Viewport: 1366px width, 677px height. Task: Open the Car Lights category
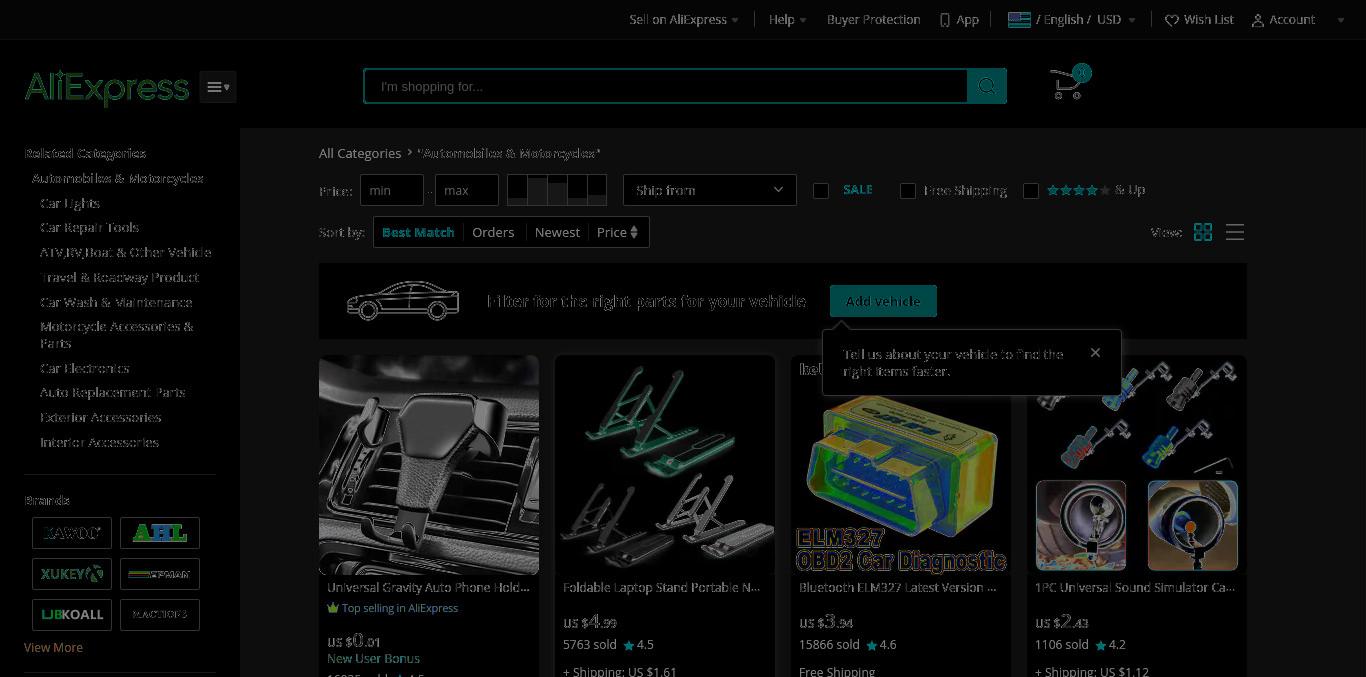point(70,203)
